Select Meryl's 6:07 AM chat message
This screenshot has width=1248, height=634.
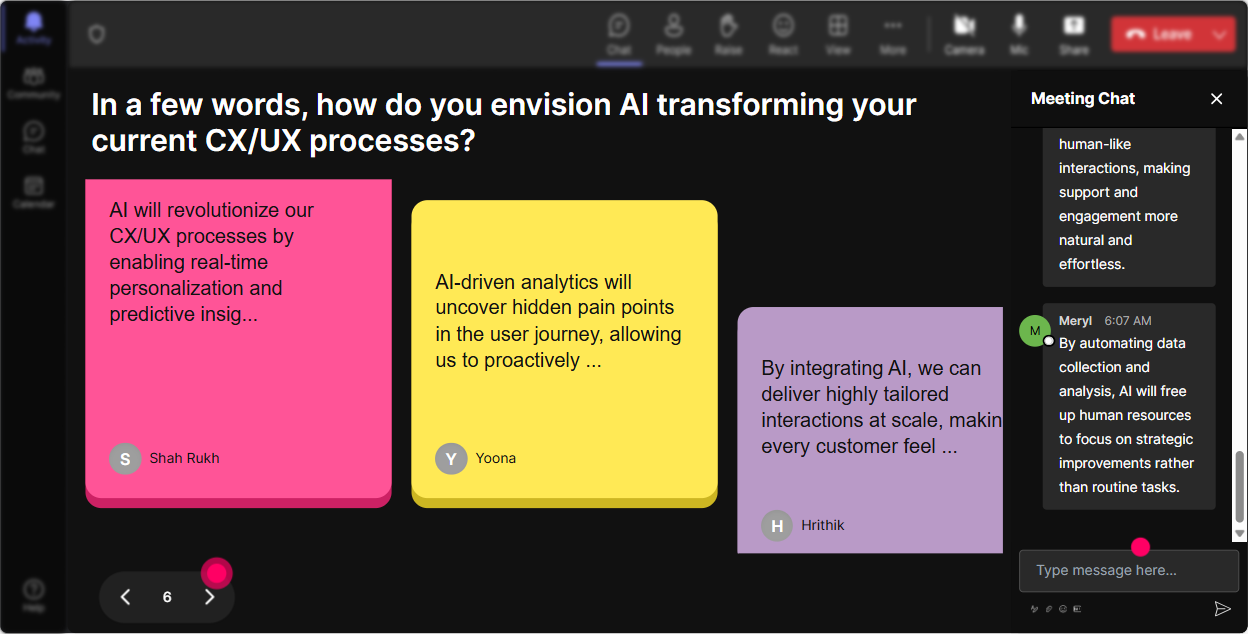(x=1129, y=407)
